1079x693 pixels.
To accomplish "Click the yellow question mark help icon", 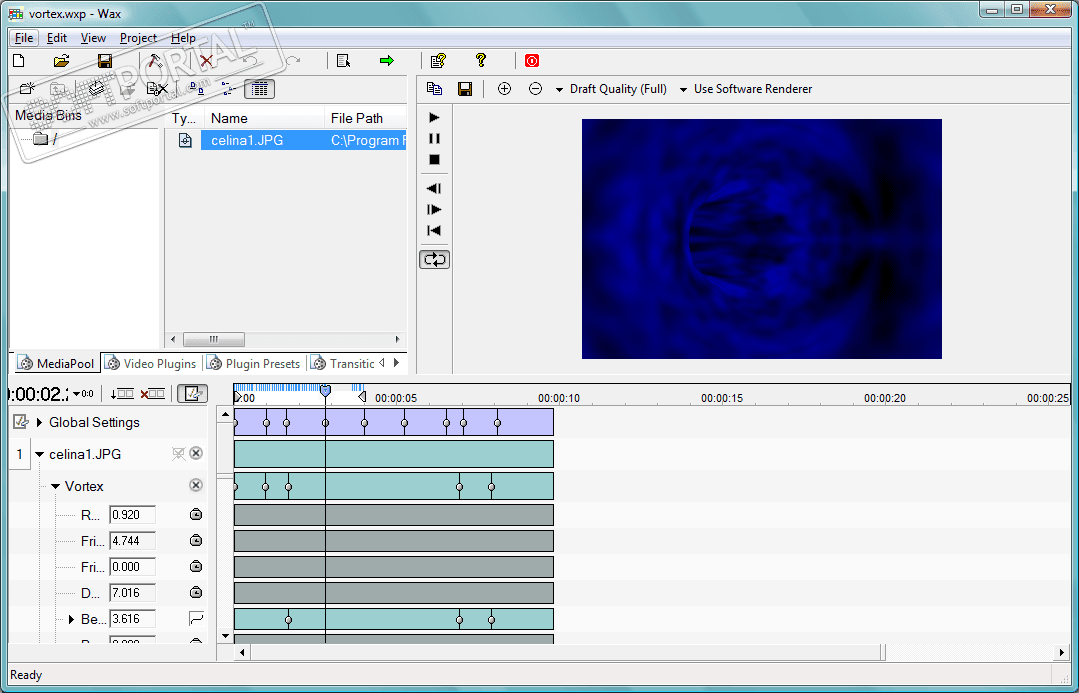I will click(480, 61).
